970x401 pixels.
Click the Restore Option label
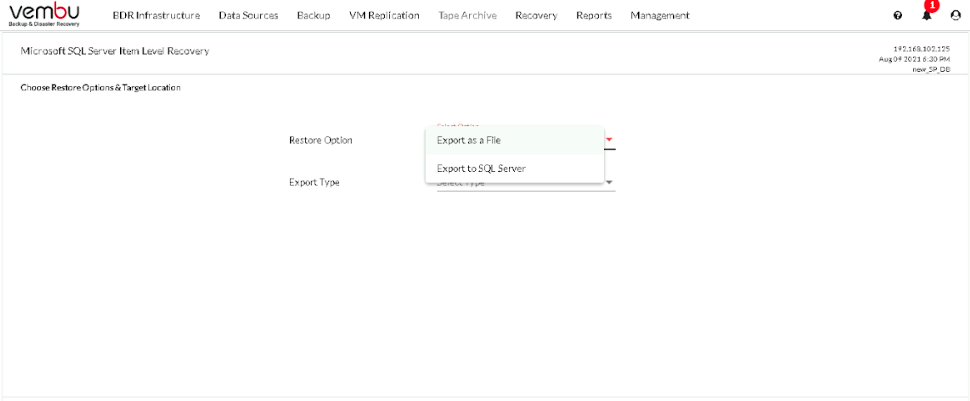pyautogui.click(x=320, y=140)
